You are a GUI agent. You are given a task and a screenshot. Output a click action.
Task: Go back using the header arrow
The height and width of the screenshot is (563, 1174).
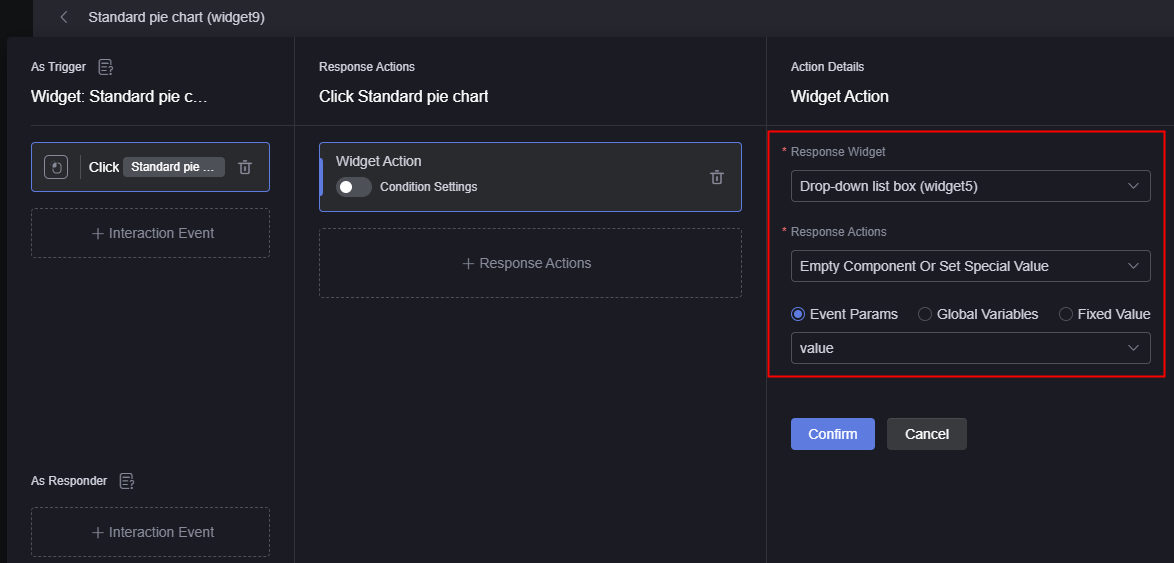[x=64, y=17]
